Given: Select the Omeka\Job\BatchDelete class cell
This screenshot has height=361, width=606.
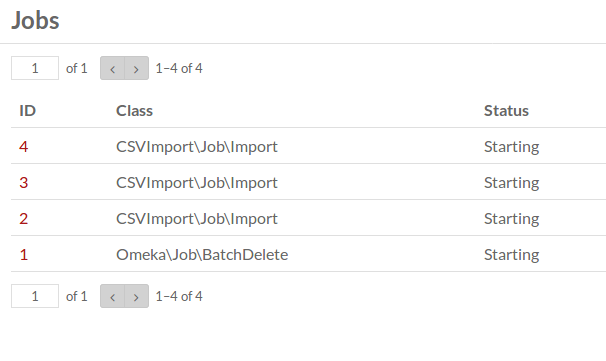Looking at the screenshot, I should [202, 255].
